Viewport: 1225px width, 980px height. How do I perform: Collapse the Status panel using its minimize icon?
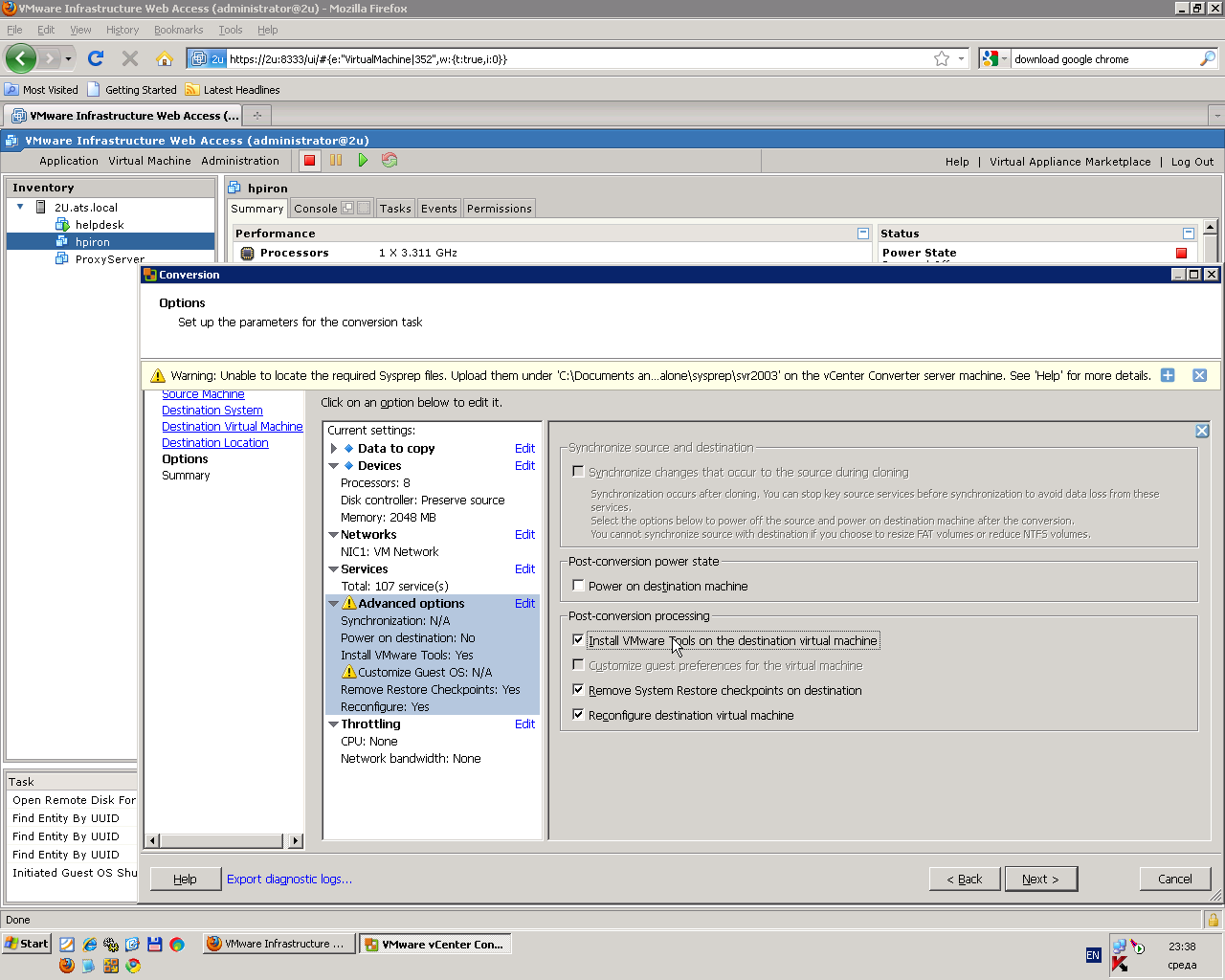point(1189,234)
